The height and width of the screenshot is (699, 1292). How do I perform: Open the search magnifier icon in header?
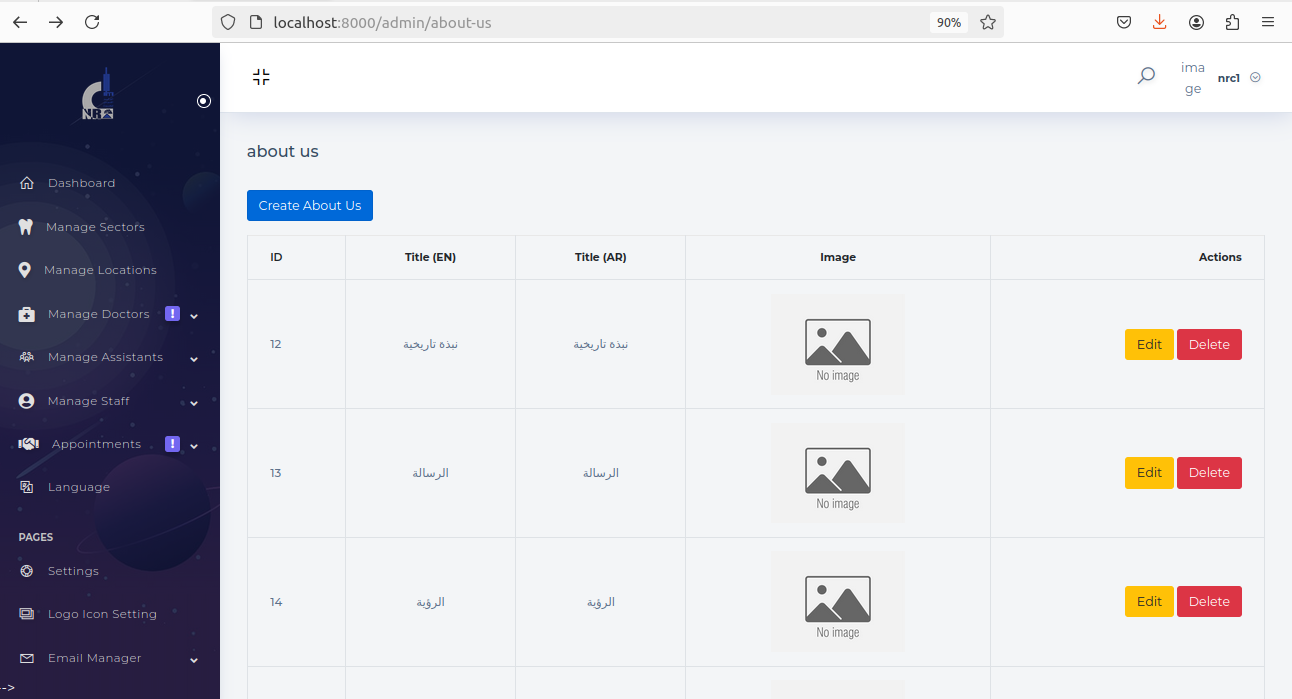coord(1146,76)
